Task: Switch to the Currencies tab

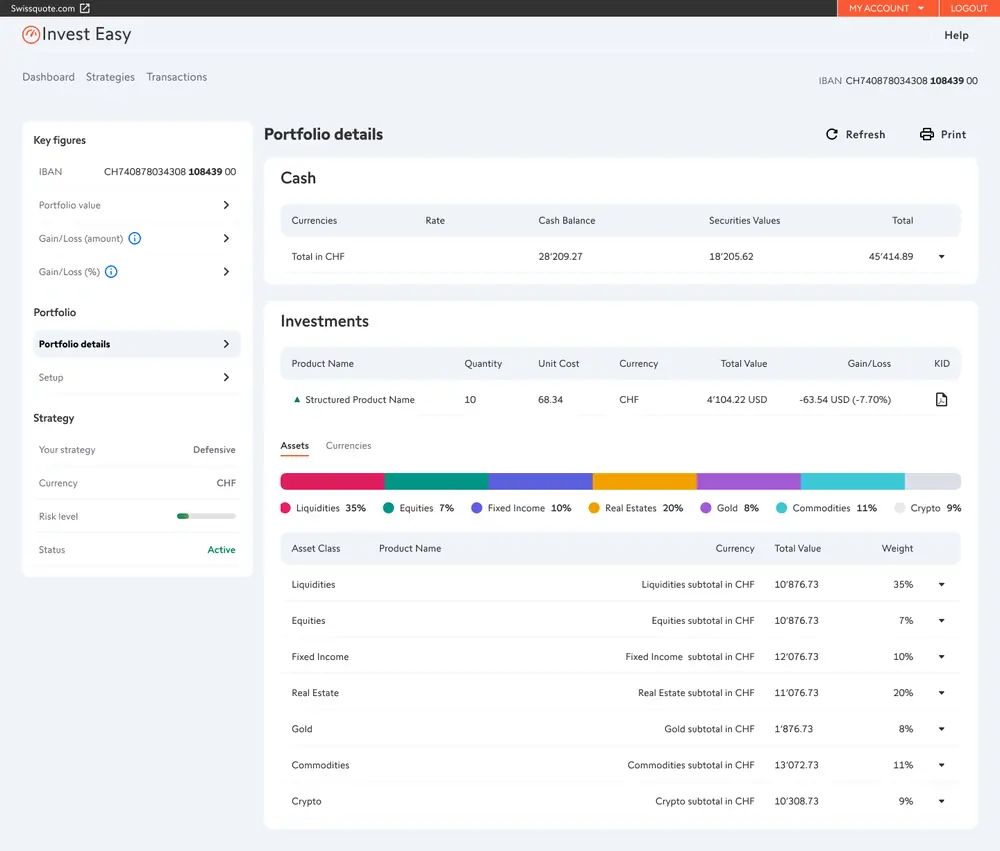Action: (348, 445)
